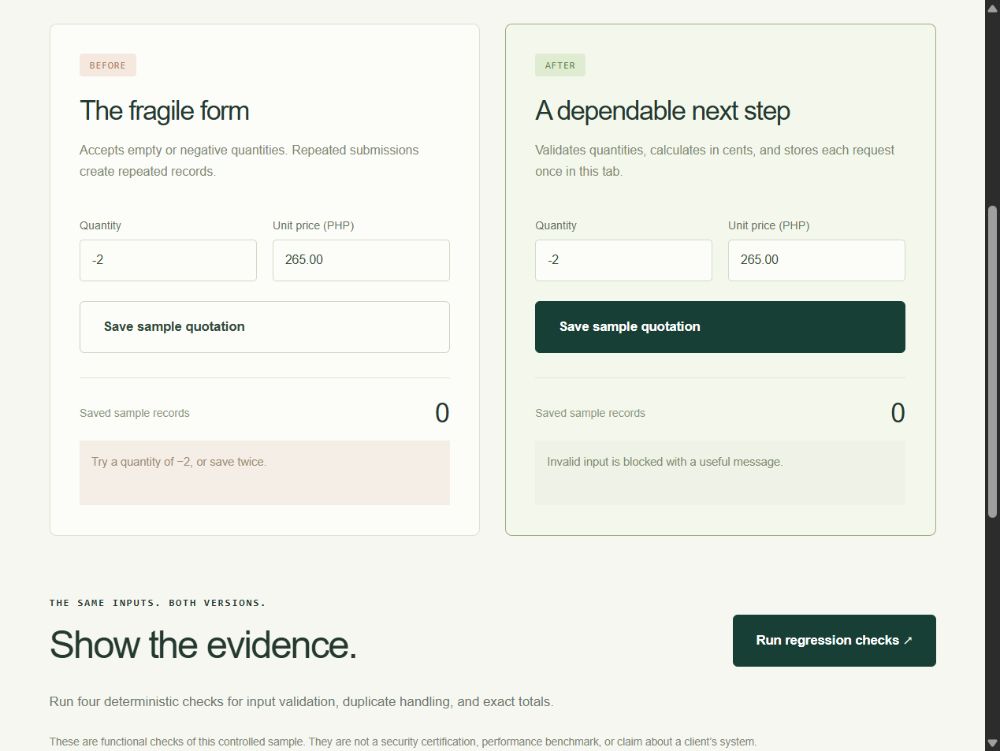
Task: Click the Unit price field in the Before form
Action: (x=361, y=260)
